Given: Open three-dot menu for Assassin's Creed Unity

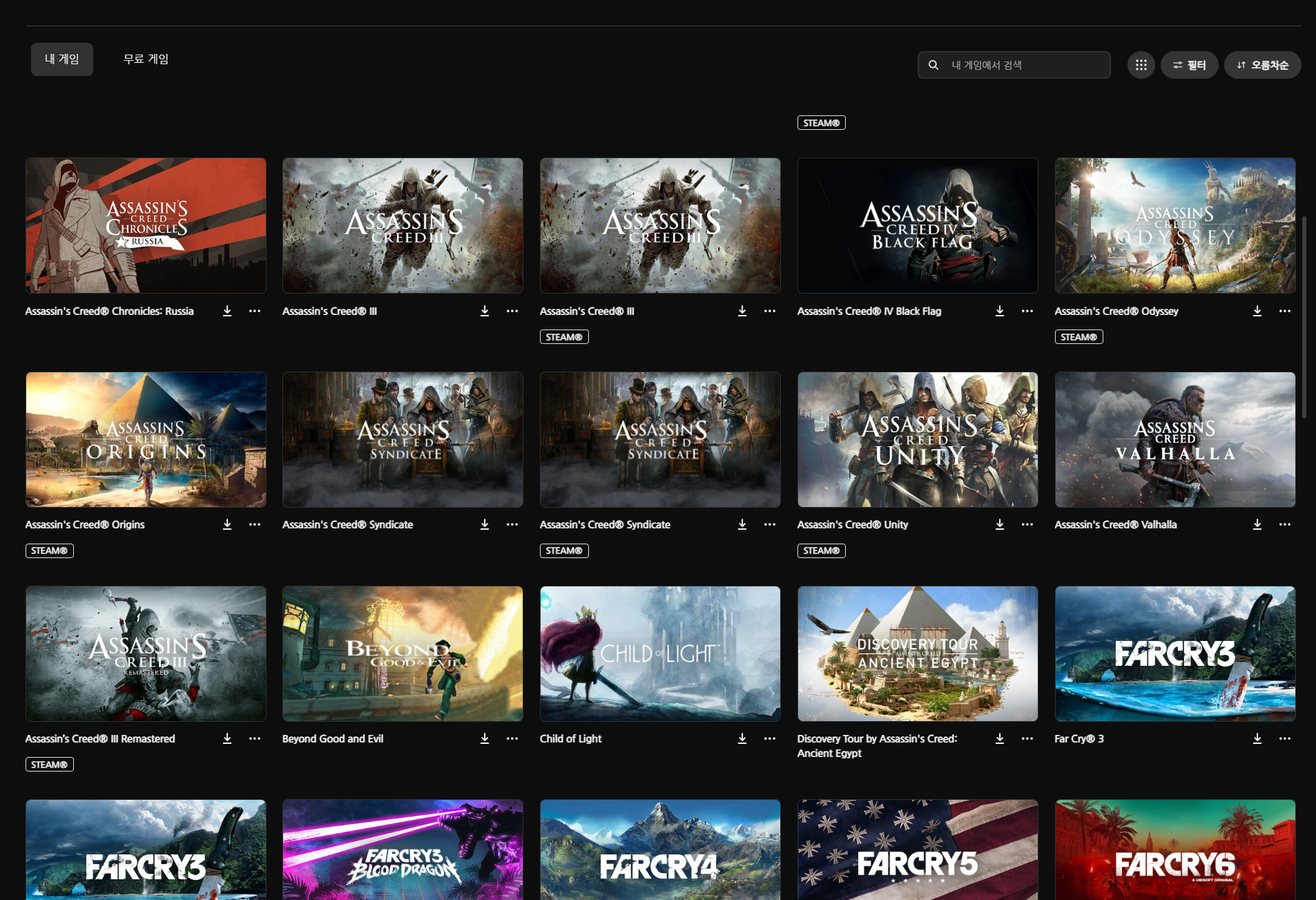Looking at the screenshot, I should click(1027, 525).
